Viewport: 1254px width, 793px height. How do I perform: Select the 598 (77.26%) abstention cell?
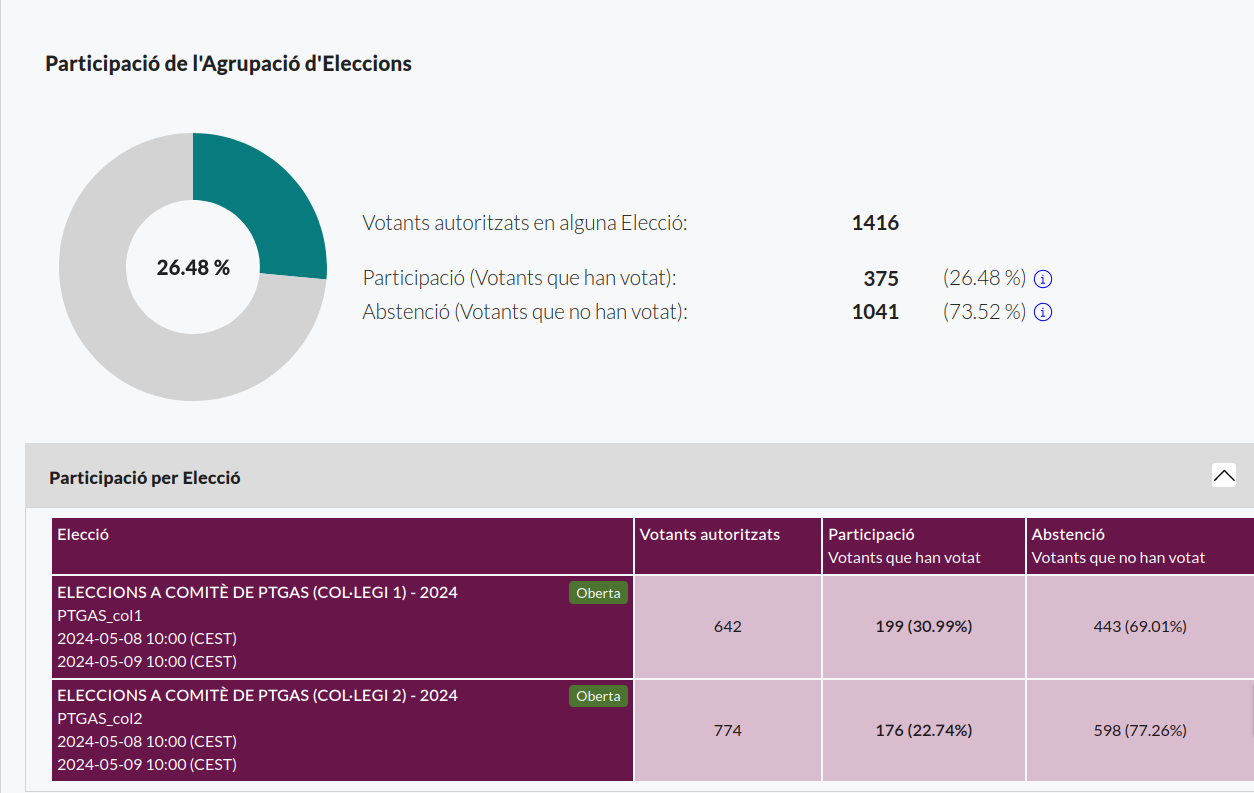pos(1139,731)
